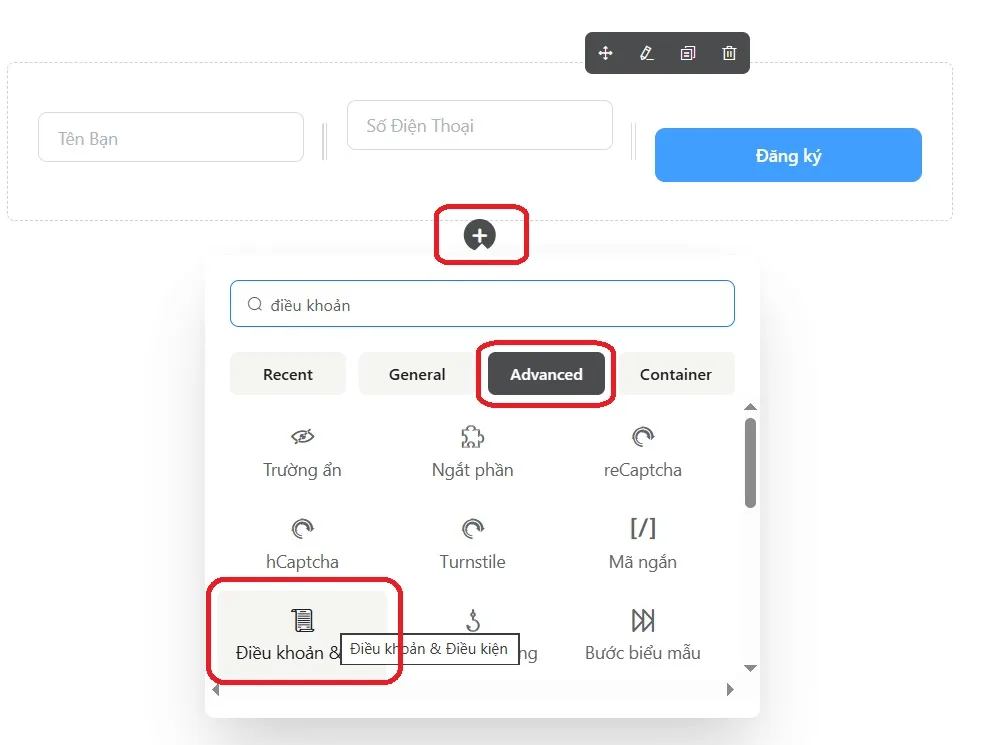Click the widget search field showing điều khoản

(482, 303)
